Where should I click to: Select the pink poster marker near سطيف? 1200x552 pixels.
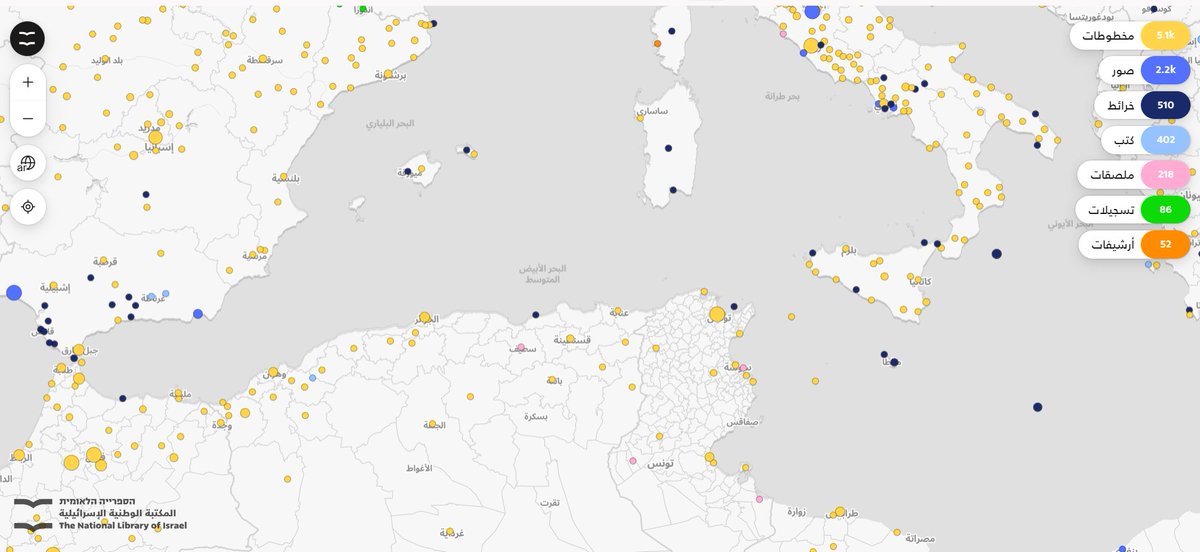(x=520, y=348)
